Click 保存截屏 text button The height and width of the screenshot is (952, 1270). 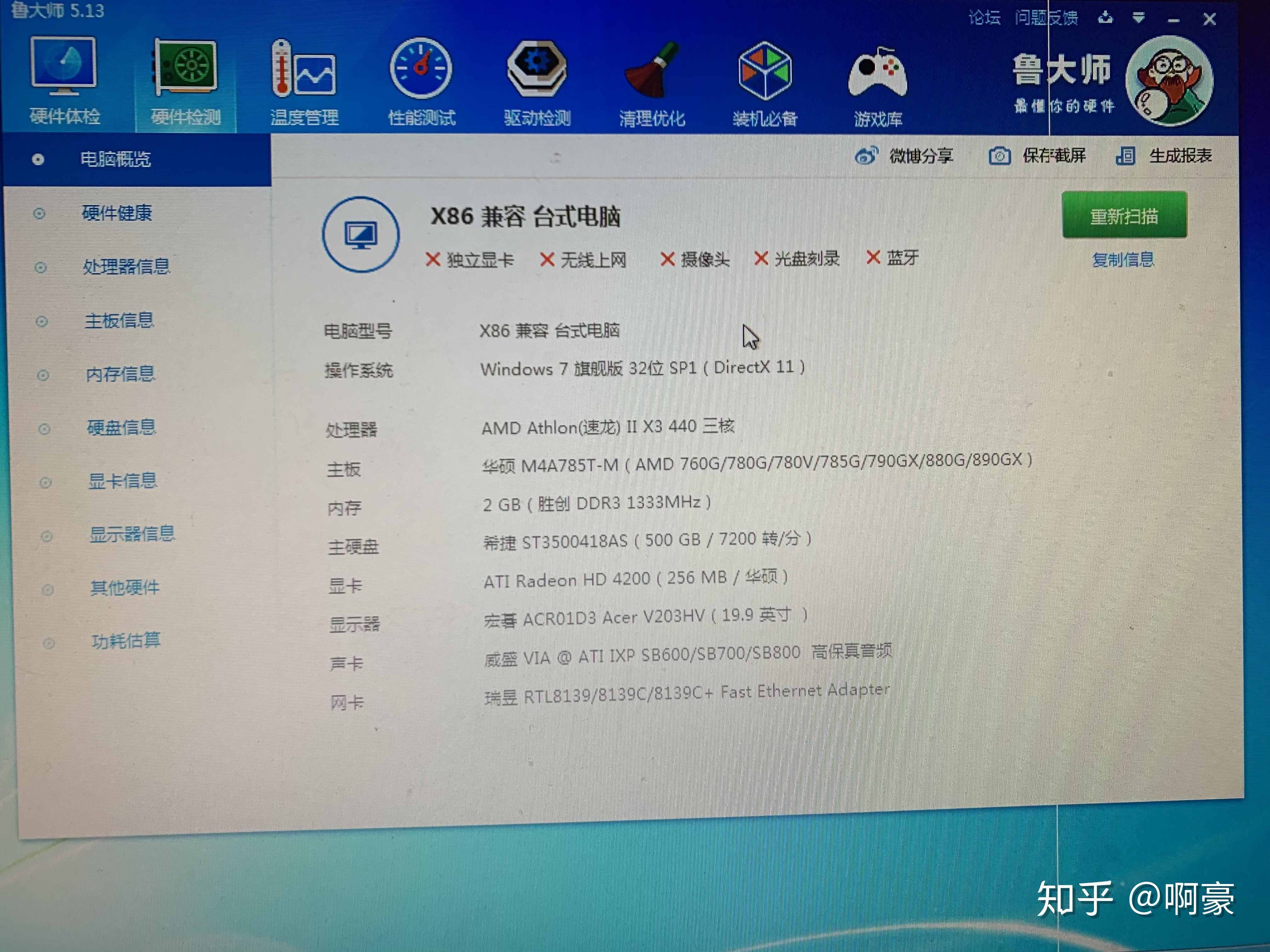tap(1054, 156)
